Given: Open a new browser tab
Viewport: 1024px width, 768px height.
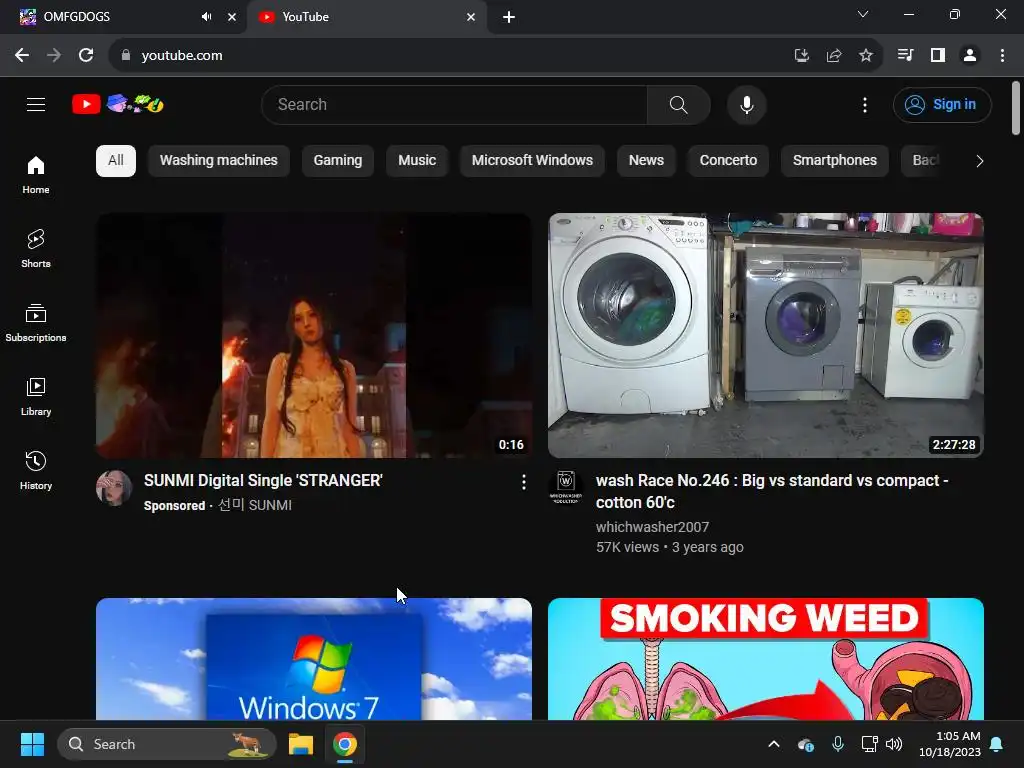Looking at the screenshot, I should tap(509, 17).
